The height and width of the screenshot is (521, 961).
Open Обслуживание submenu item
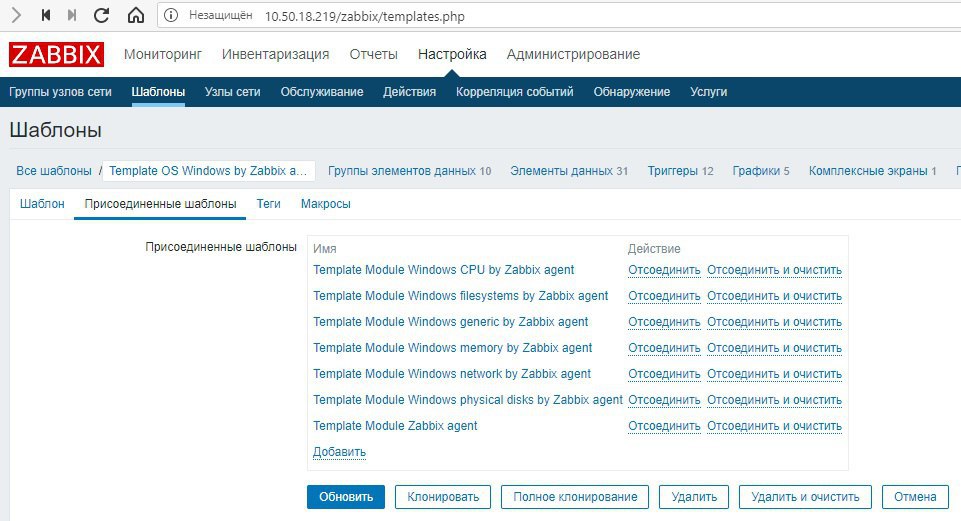322,92
